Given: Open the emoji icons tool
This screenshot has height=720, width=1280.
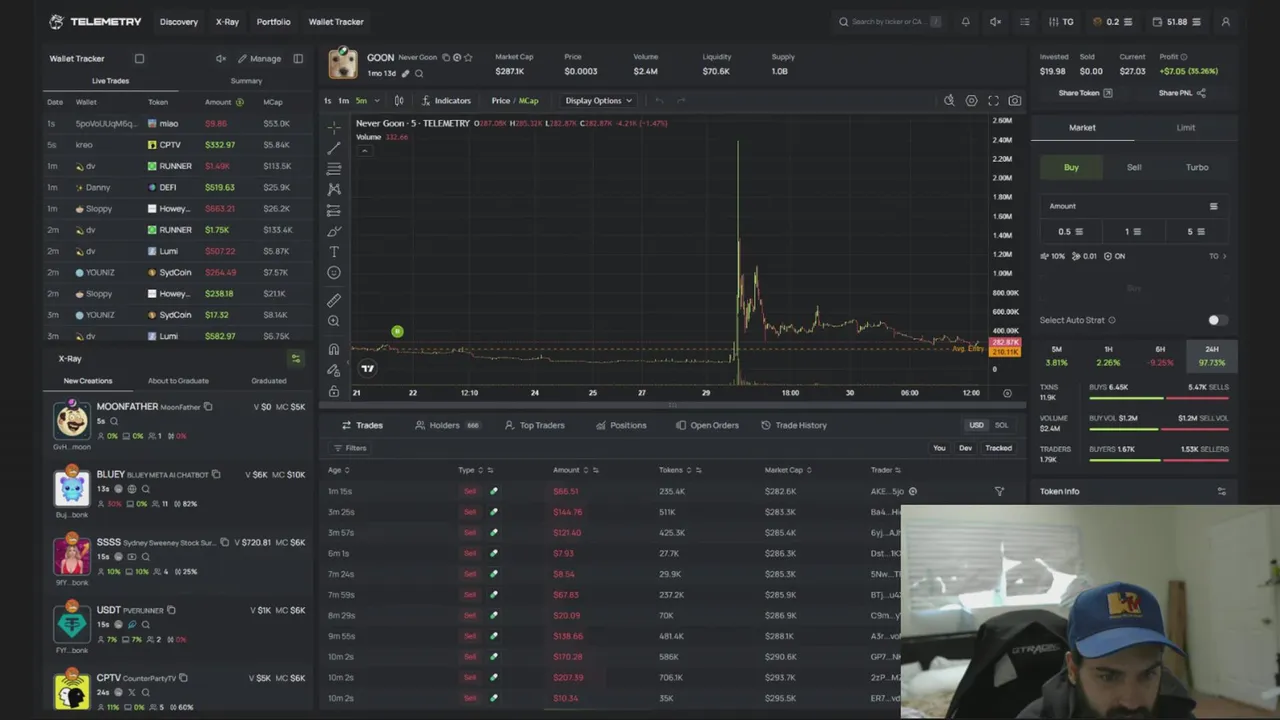Looking at the screenshot, I should (x=334, y=272).
